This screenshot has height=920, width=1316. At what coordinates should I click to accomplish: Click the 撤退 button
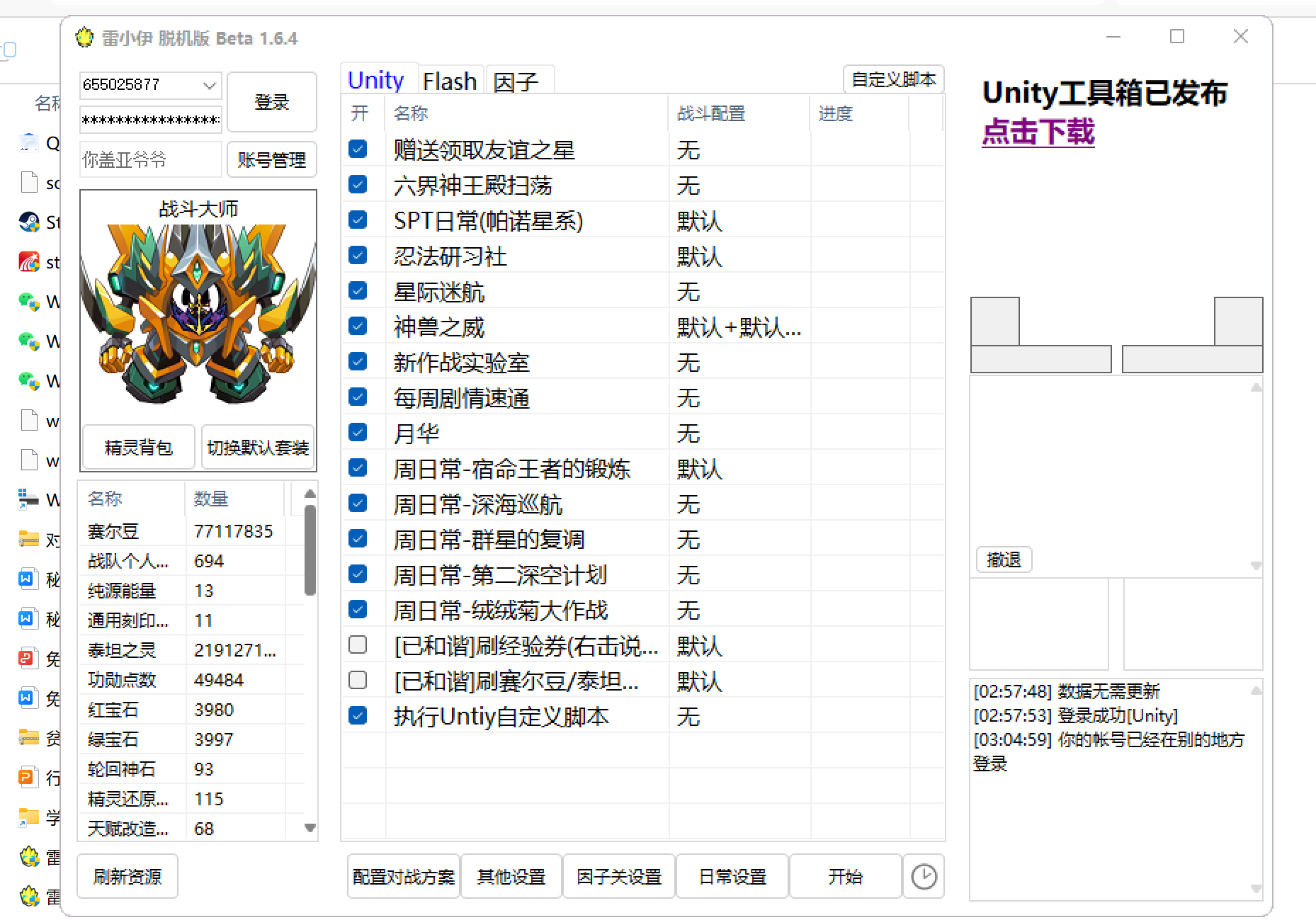(x=1004, y=560)
